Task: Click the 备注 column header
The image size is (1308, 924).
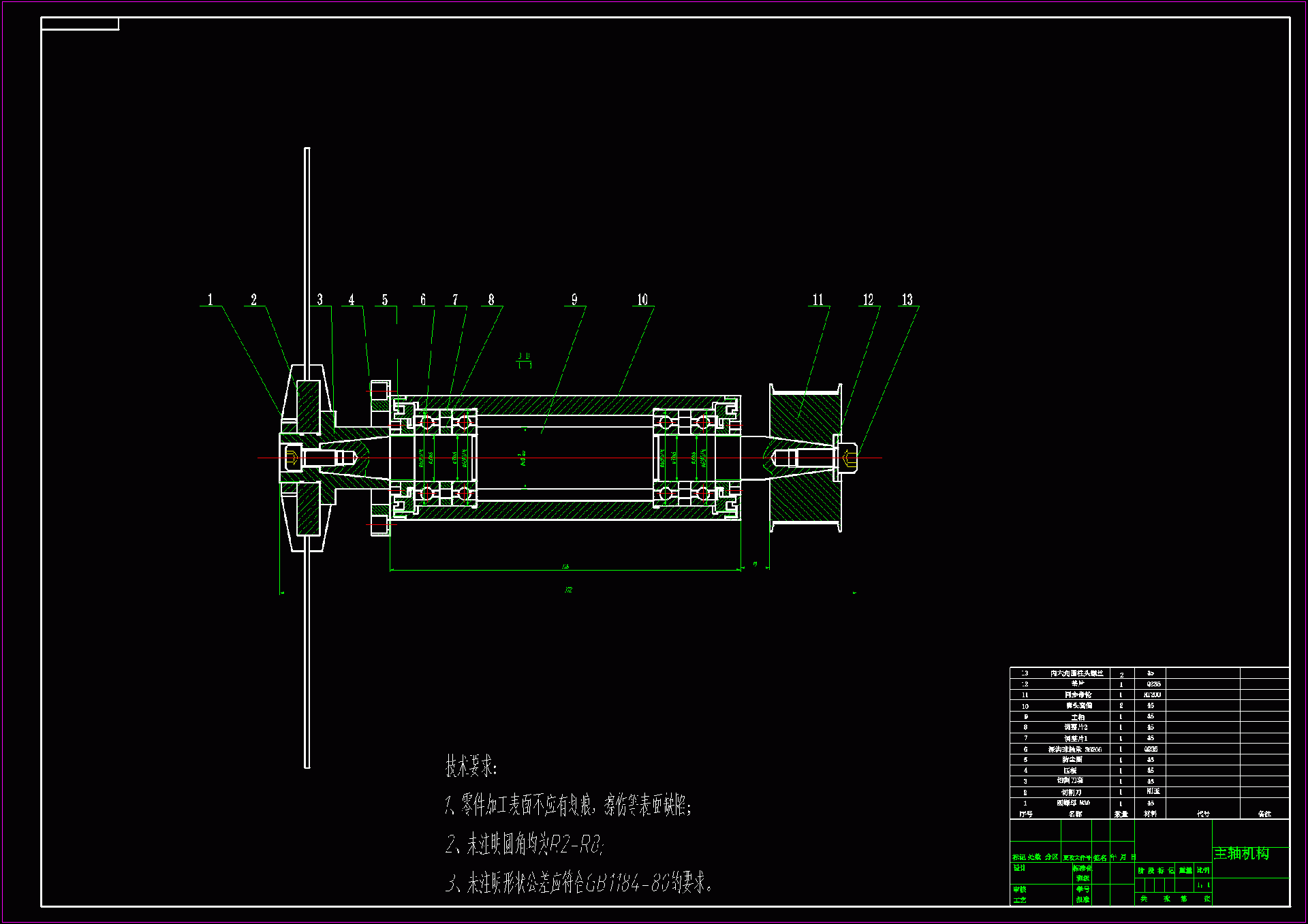Action: [1264, 814]
